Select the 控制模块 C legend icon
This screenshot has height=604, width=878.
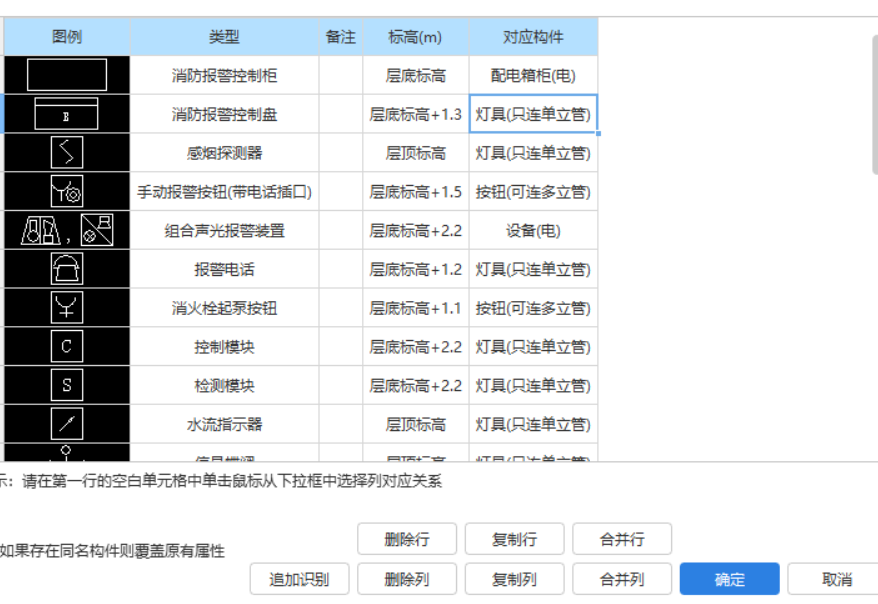[67, 346]
